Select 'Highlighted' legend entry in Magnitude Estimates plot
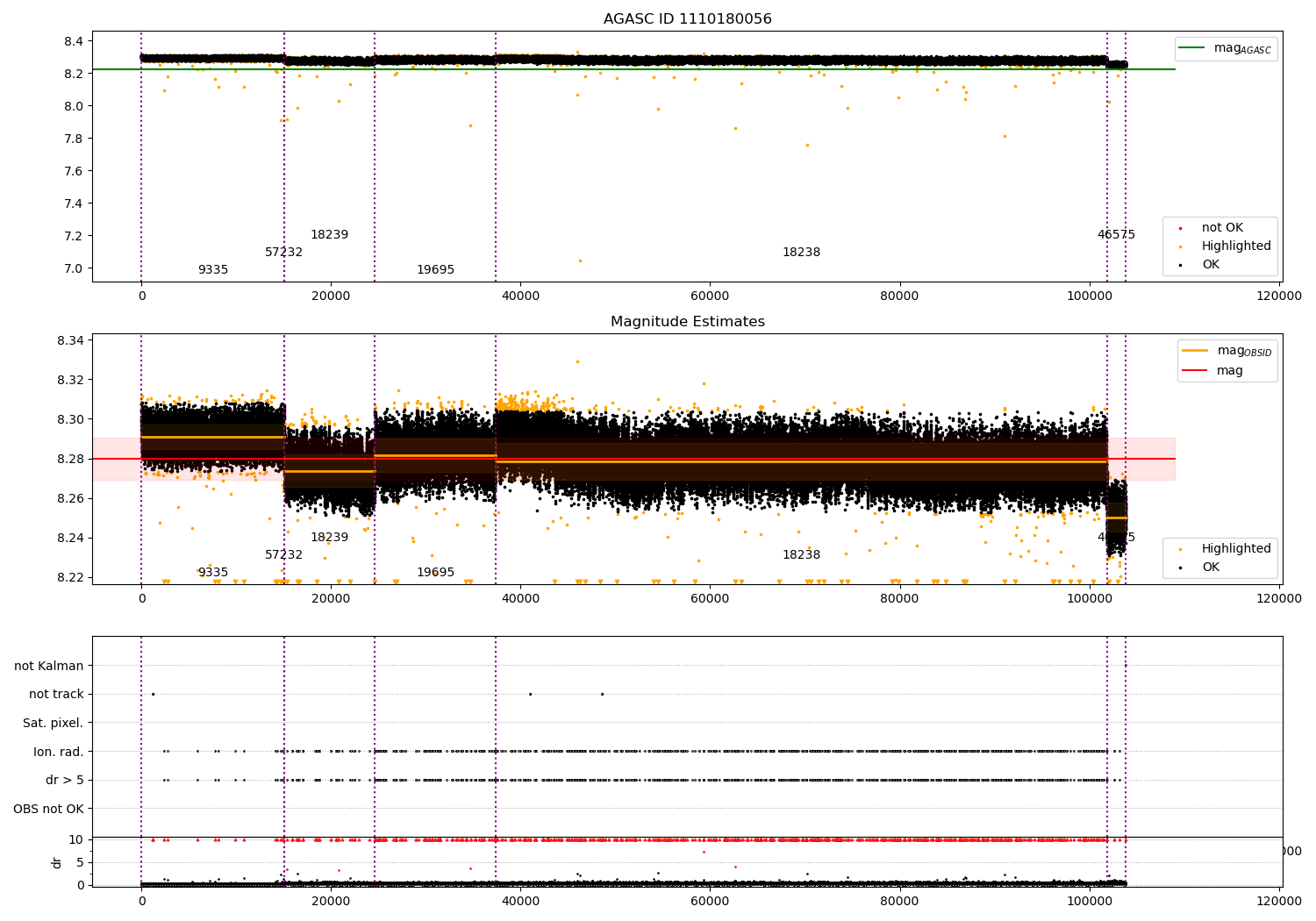The height and width of the screenshot is (921, 1316). point(1236,549)
